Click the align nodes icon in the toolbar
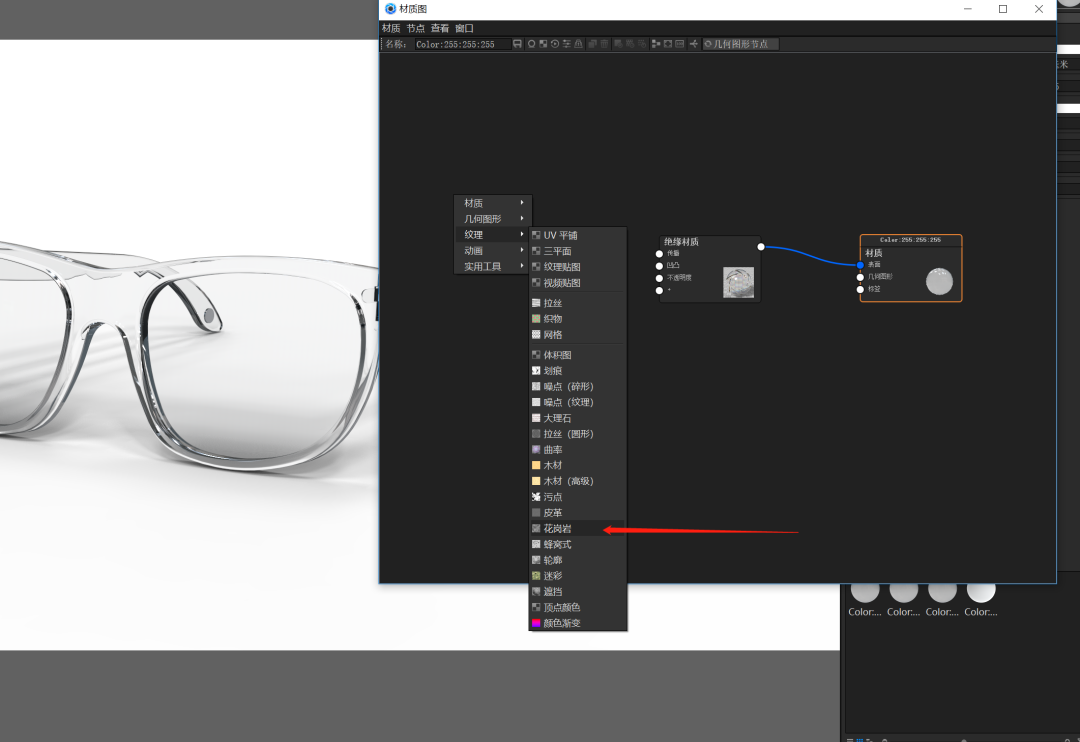Screen dimensions: 1080x742 coord(656,44)
